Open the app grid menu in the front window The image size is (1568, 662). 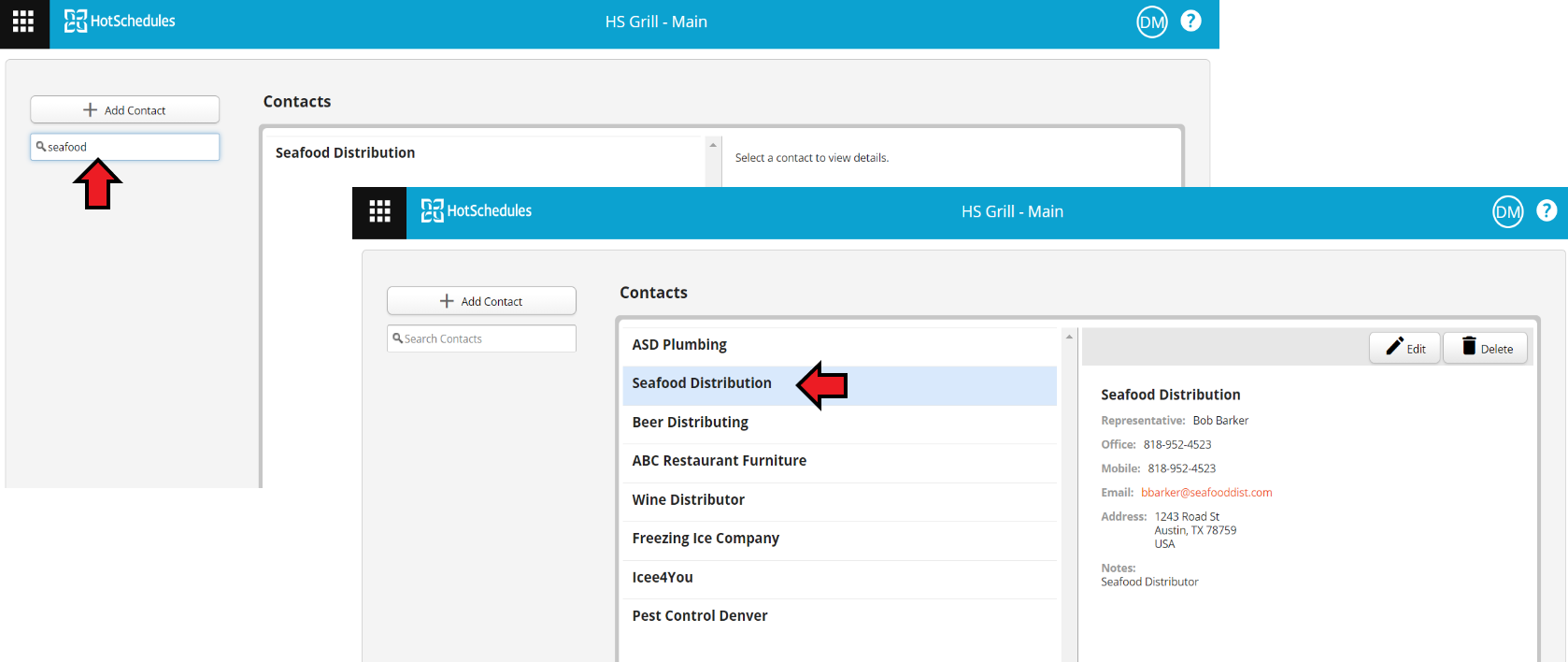(379, 212)
